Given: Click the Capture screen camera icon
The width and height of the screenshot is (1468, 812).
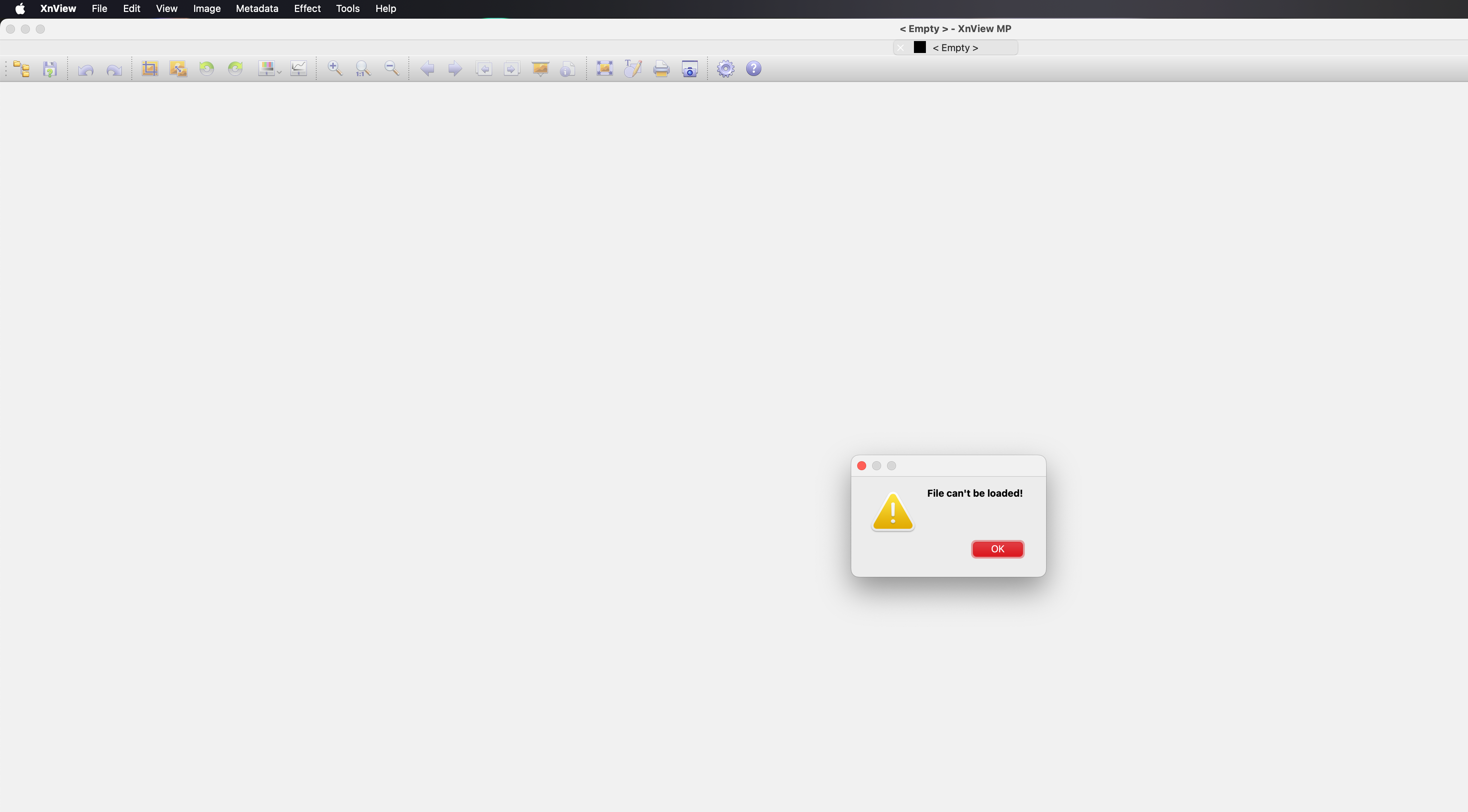Looking at the screenshot, I should (x=690, y=69).
